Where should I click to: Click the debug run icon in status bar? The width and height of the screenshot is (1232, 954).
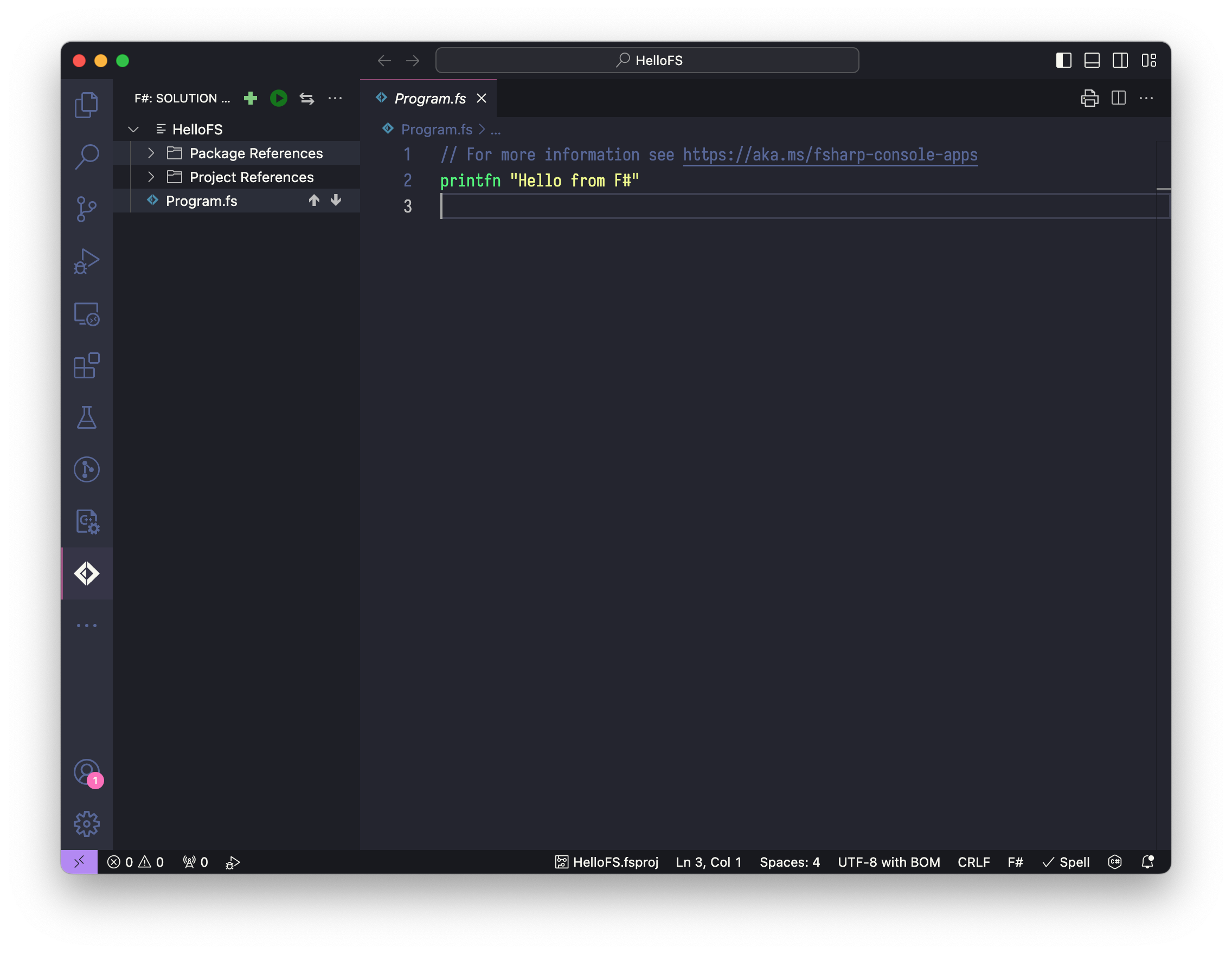pyautogui.click(x=233, y=862)
